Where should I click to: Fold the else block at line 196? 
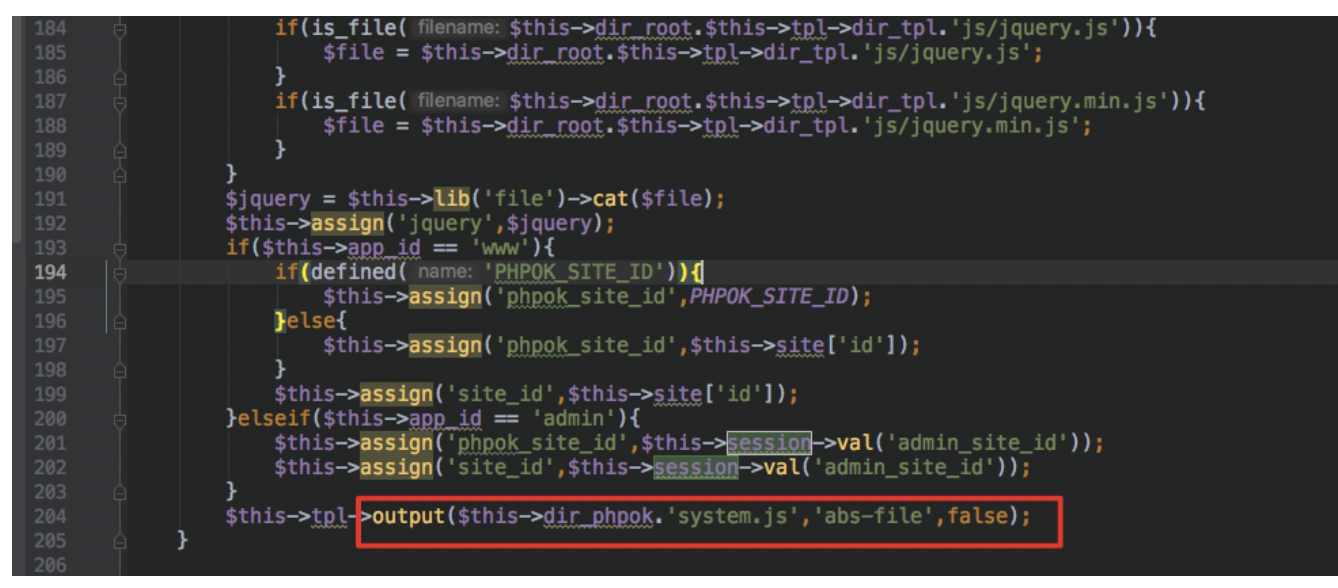click(121, 321)
